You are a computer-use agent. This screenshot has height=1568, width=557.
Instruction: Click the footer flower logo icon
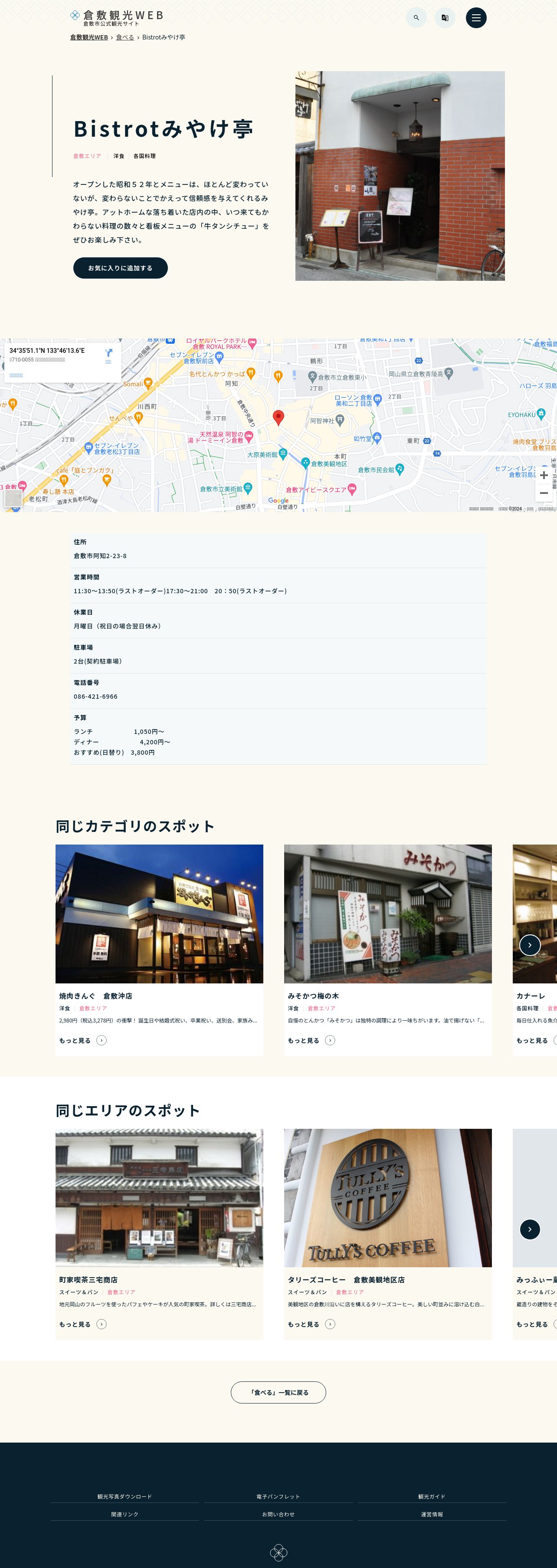click(278, 1552)
